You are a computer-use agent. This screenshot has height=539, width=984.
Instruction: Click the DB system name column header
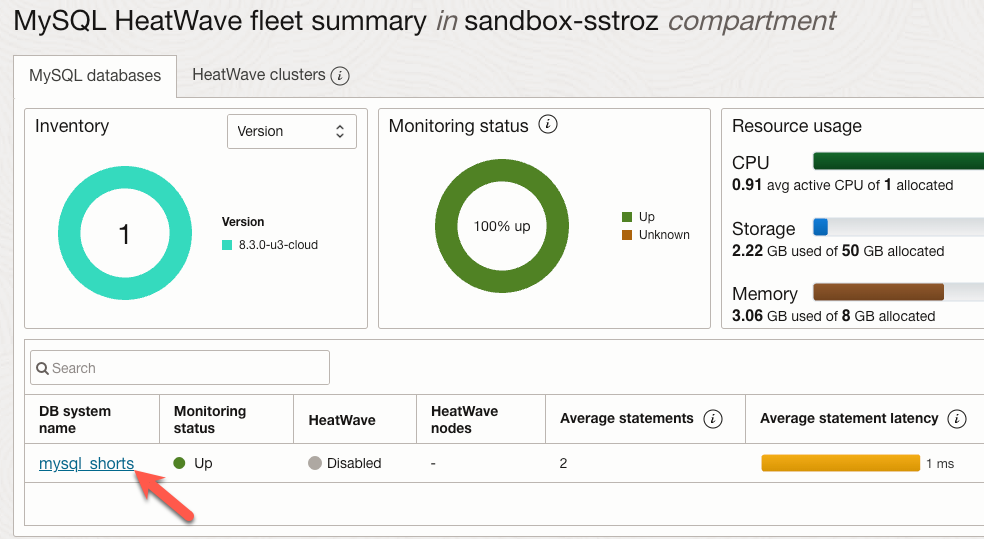tap(92, 419)
